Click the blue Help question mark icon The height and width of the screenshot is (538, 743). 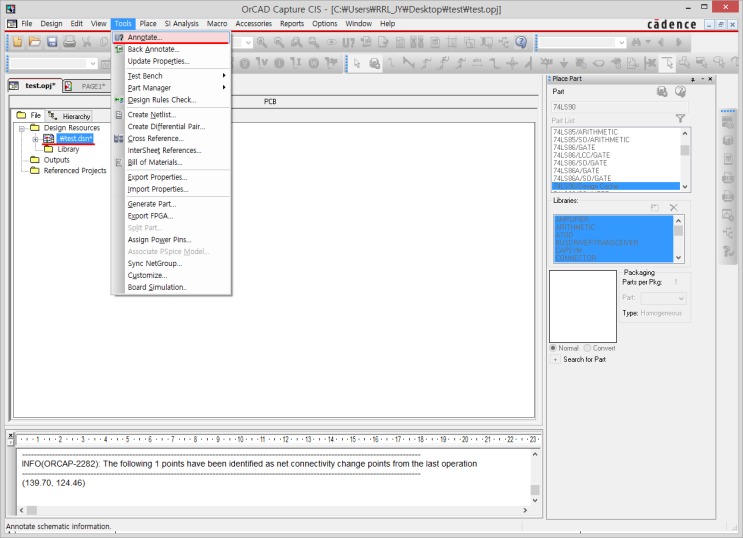[x=521, y=42]
